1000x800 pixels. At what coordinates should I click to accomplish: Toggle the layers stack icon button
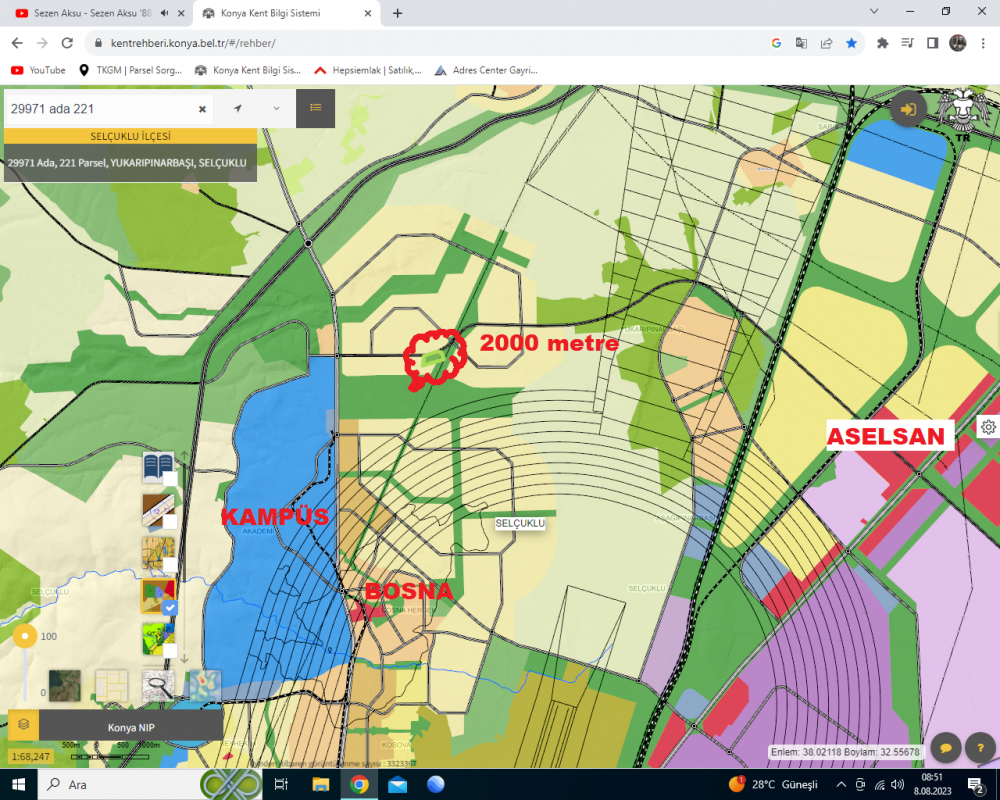(x=24, y=725)
